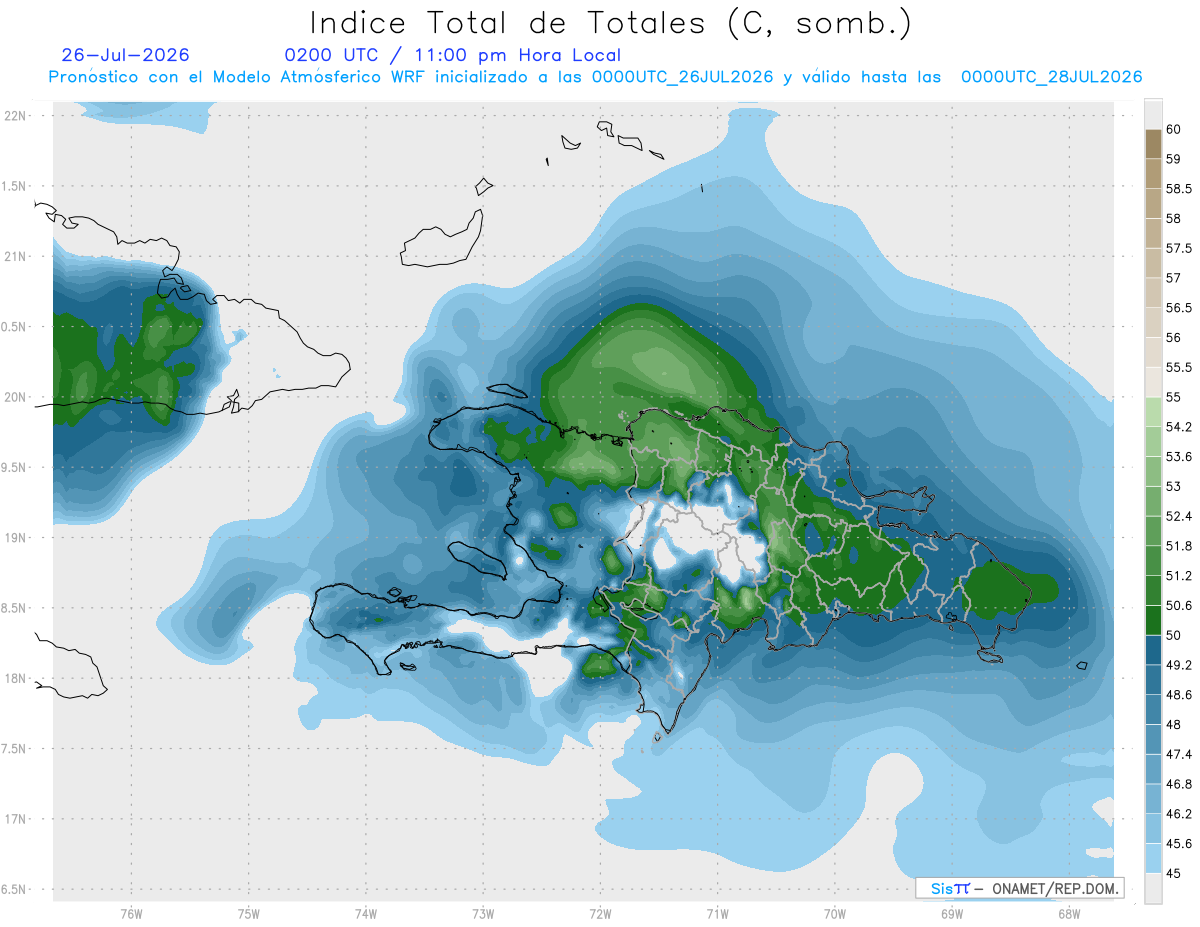Viewport: 1200px width, 927px height.
Task: Click the 71W longitude label
Action: (717, 913)
